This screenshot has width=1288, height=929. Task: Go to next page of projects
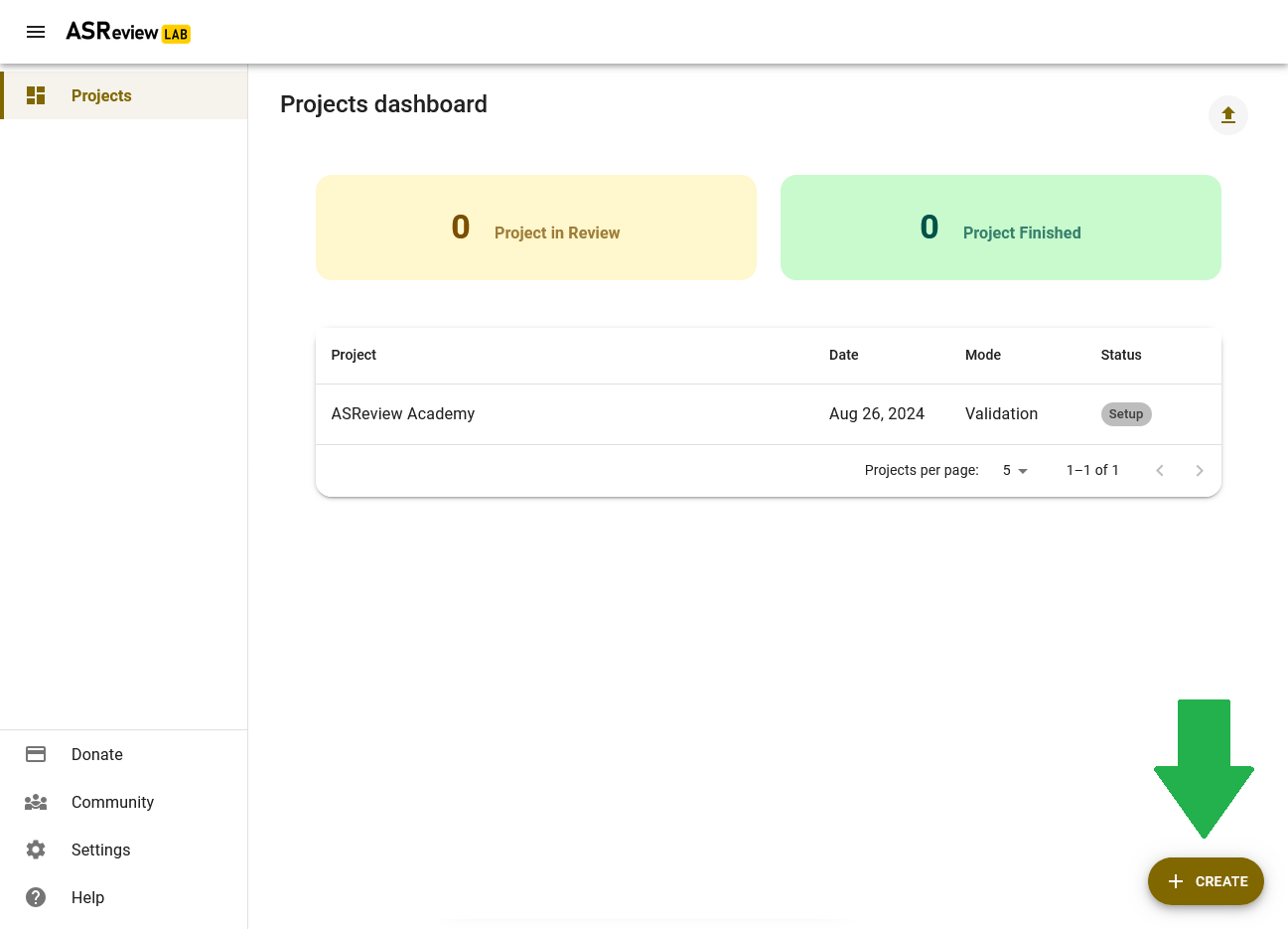(x=1200, y=470)
